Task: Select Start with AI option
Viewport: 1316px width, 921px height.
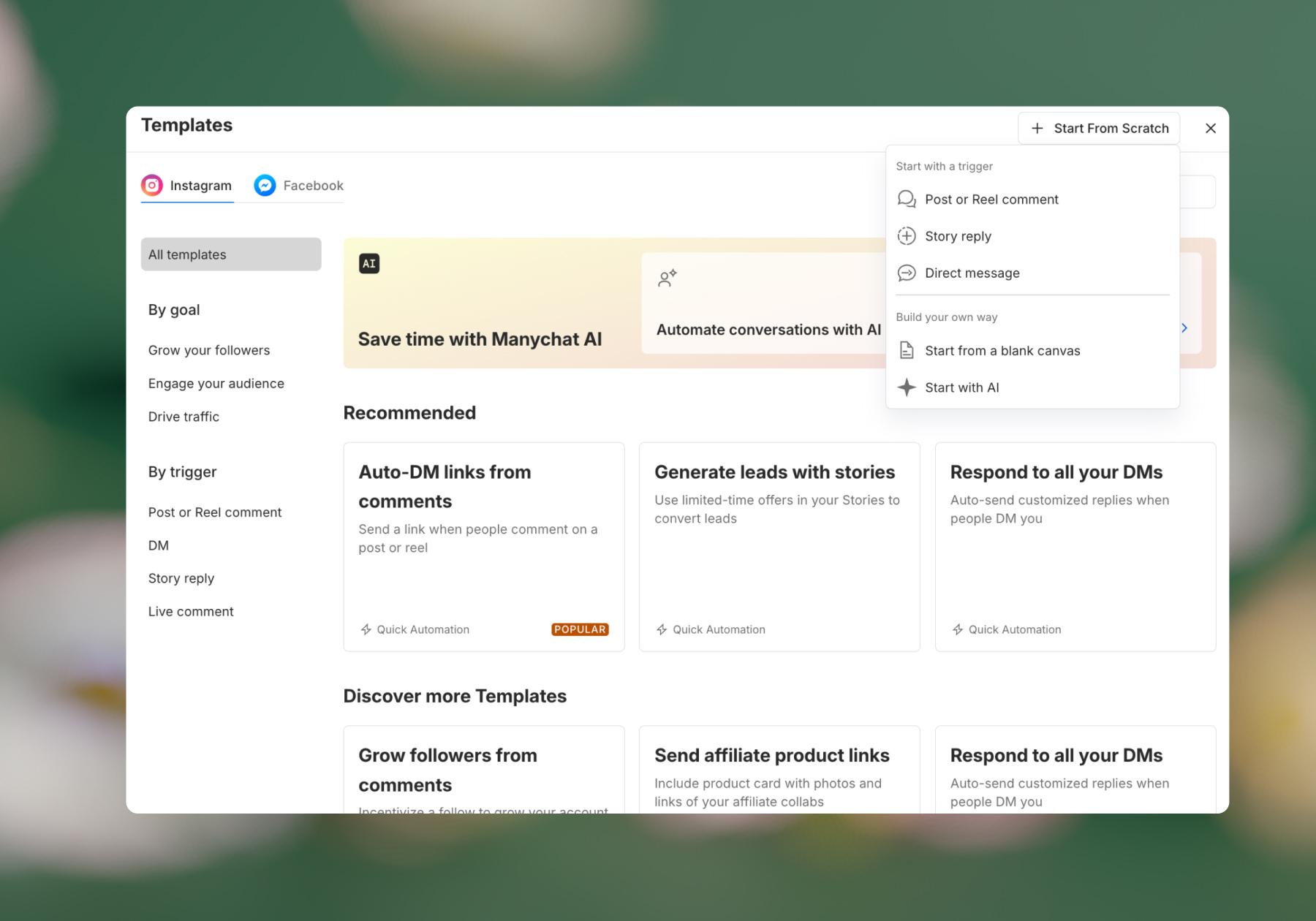Action: (x=1032, y=387)
